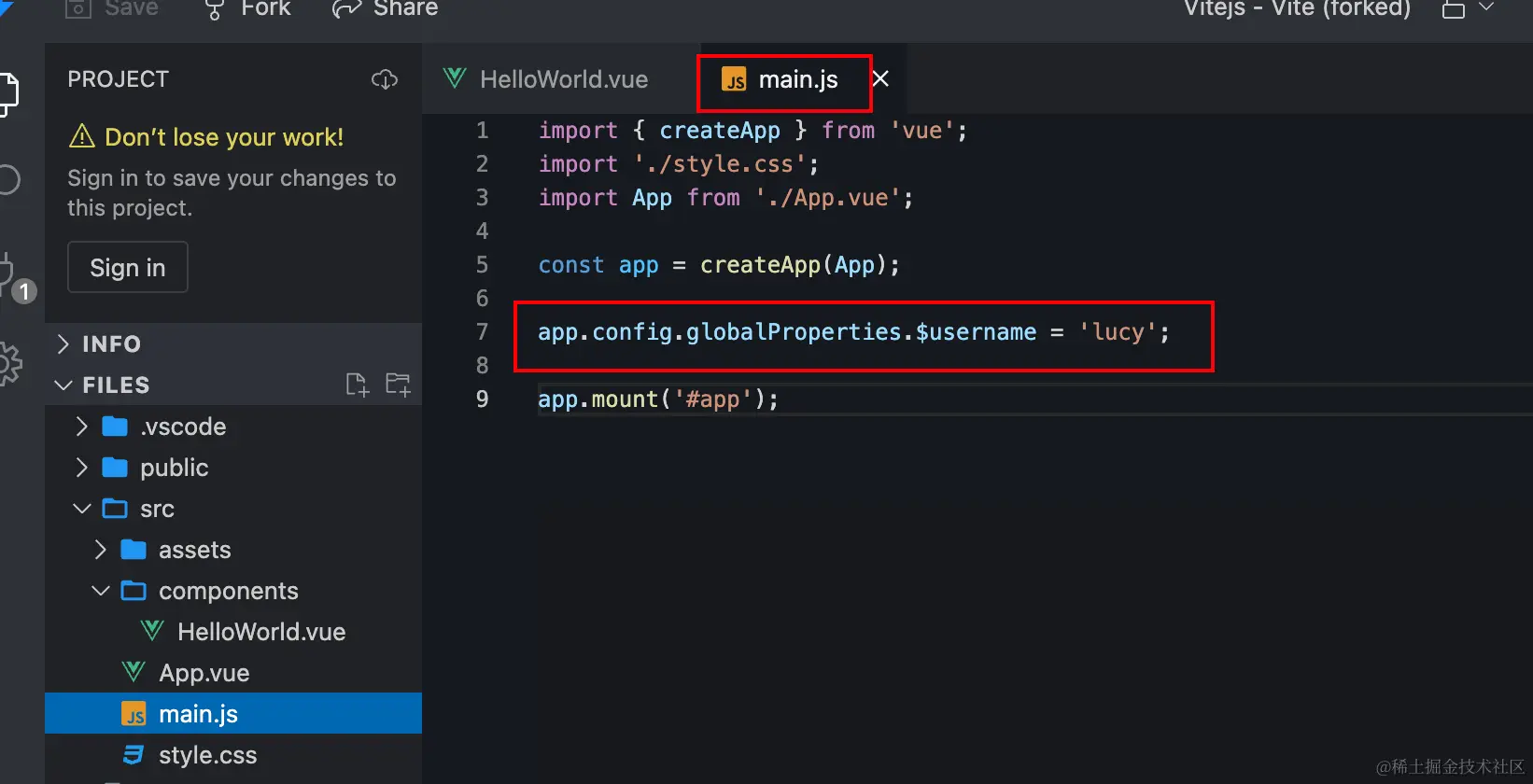
Task: Open App.vue in file tree
Action: coord(233,673)
